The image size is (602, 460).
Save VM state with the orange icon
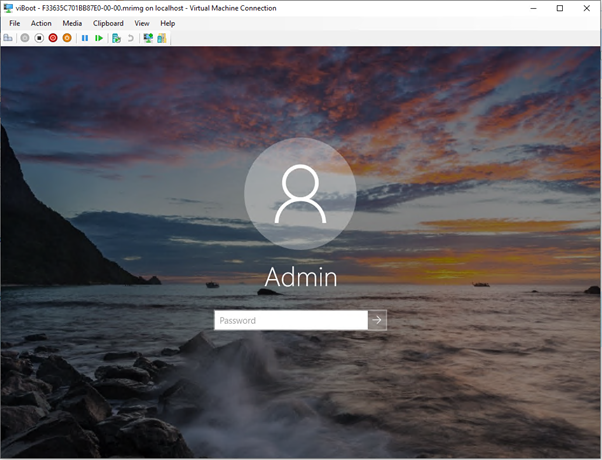pyautogui.click(x=67, y=38)
